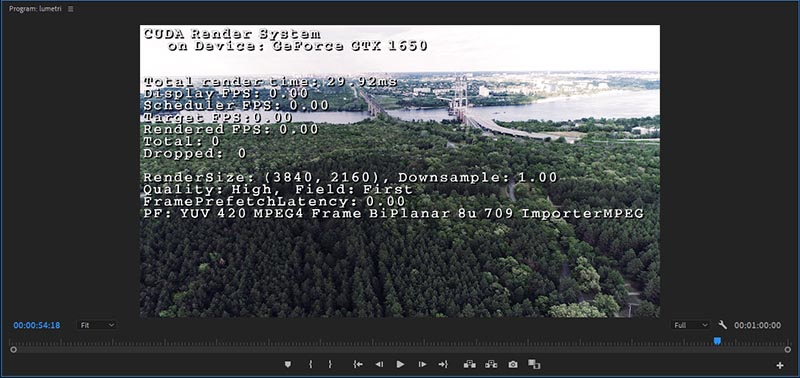This screenshot has width=800, height=378.
Task: Step back one frame
Action: 379,364
